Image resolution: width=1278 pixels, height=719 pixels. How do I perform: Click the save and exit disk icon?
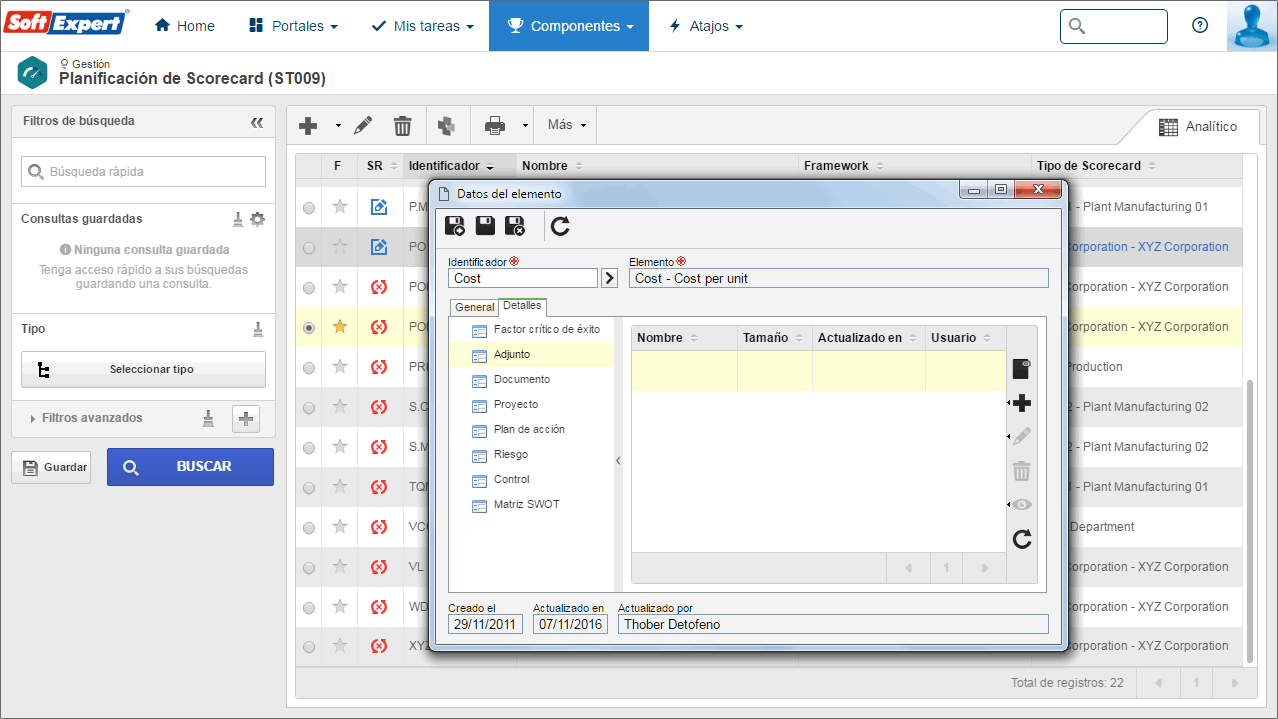(515, 226)
